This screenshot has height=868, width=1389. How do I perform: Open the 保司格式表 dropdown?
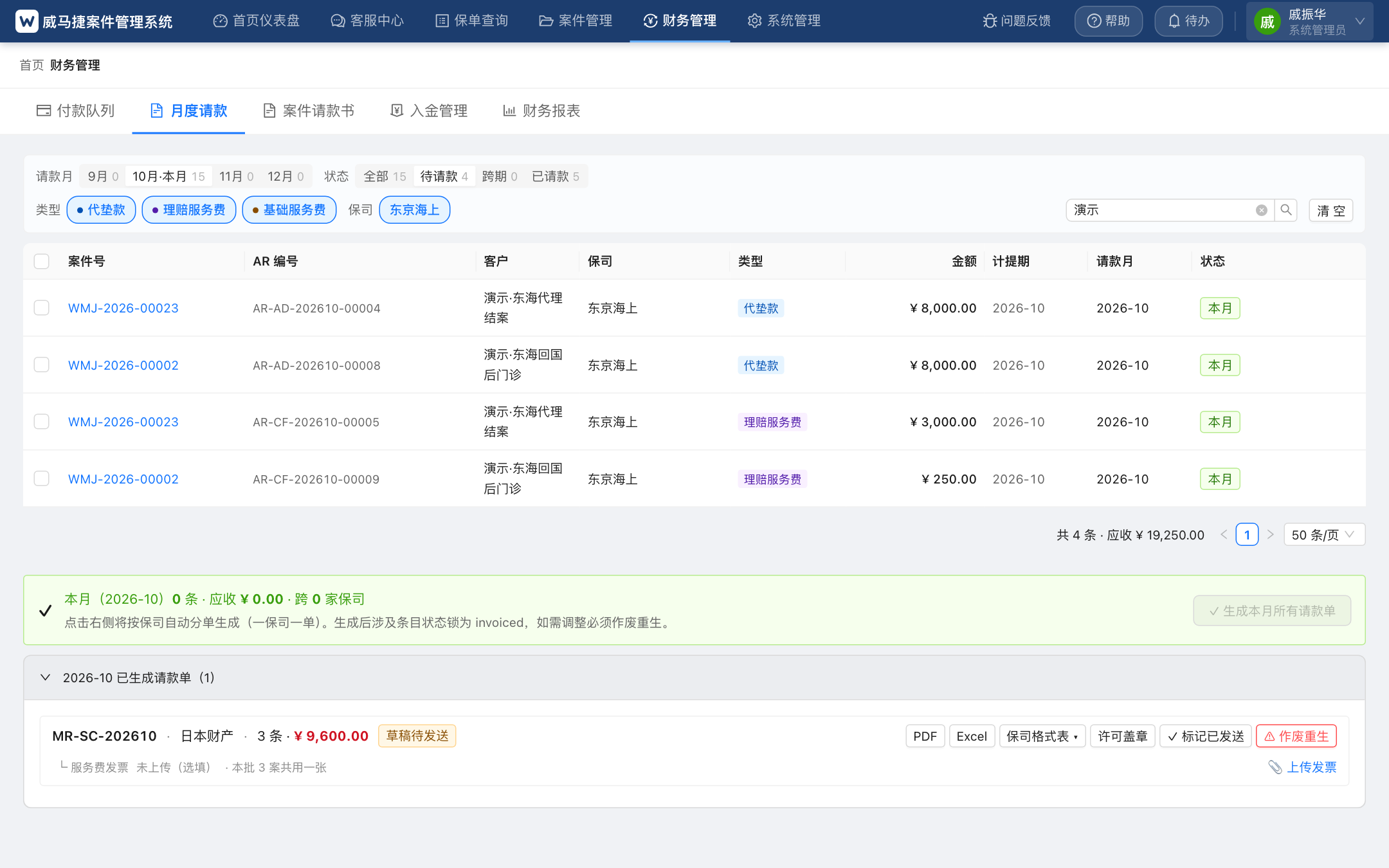[x=1042, y=736]
